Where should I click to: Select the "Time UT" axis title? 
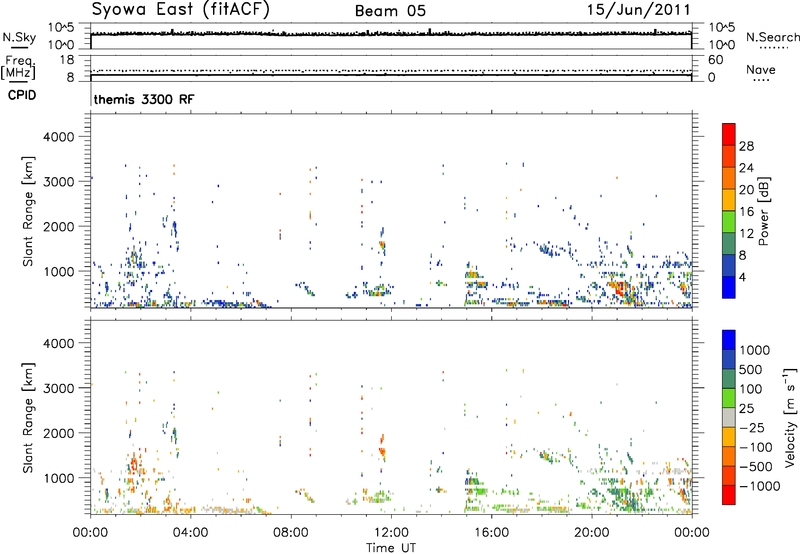pyautogui.click(x=391, y=548)
